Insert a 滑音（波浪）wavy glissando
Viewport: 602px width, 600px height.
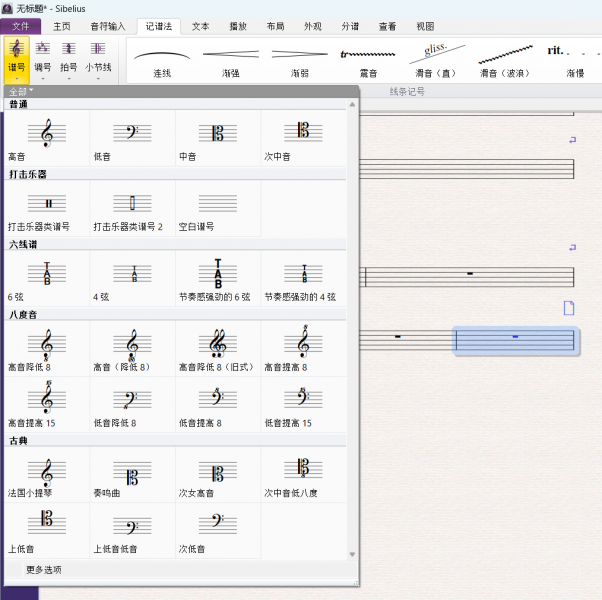tap(505, 61)
